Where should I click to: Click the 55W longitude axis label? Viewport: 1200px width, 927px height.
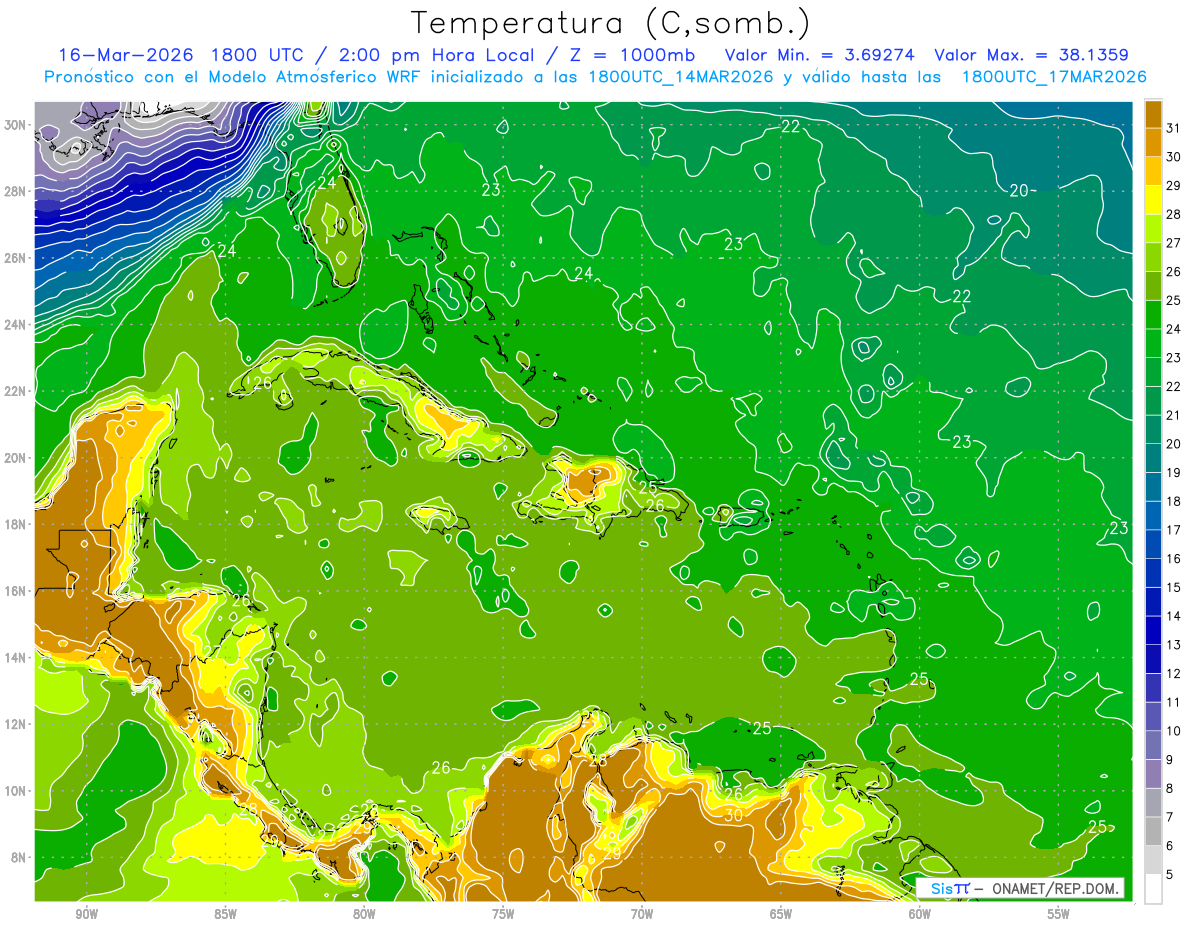tap(1059, 914)
